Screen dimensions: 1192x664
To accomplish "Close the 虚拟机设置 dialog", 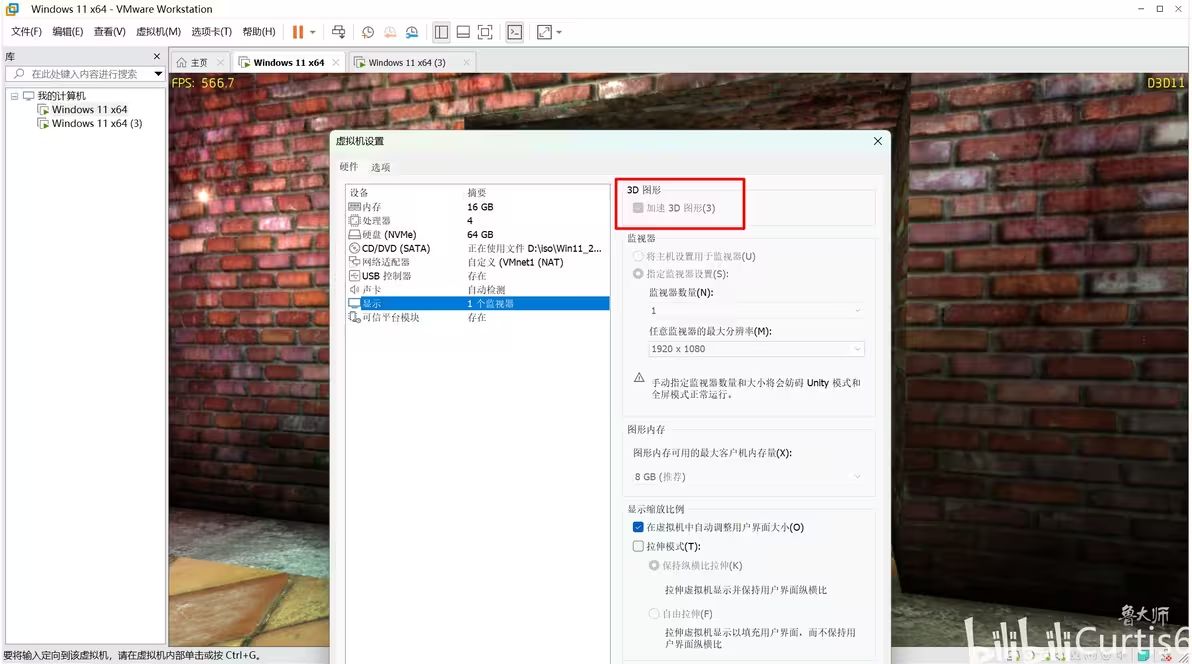I will click(x=877, y=141).
